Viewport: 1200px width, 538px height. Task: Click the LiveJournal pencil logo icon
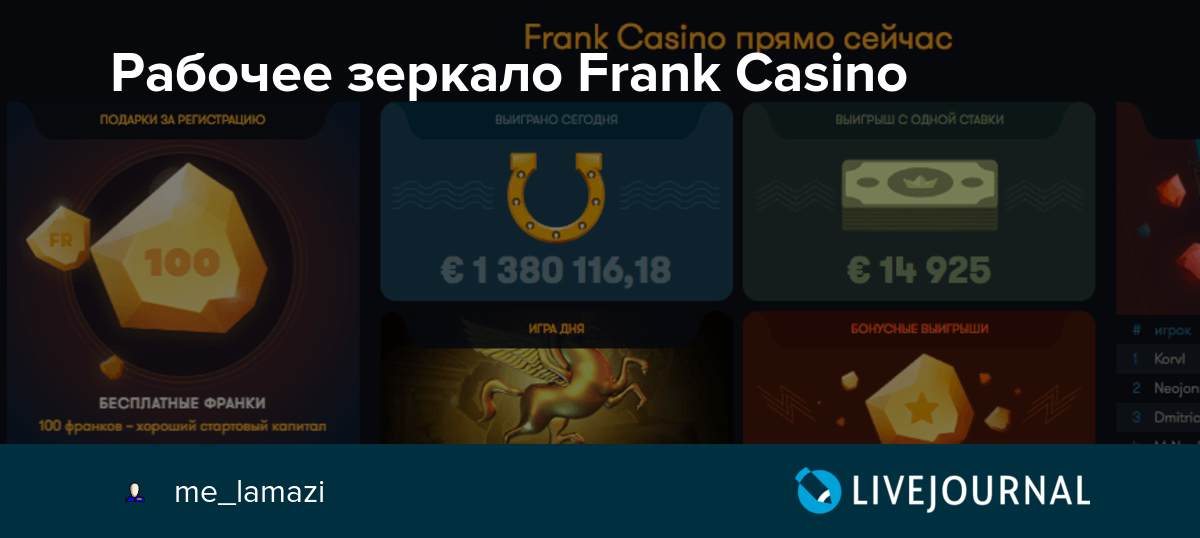click(817, 491)
